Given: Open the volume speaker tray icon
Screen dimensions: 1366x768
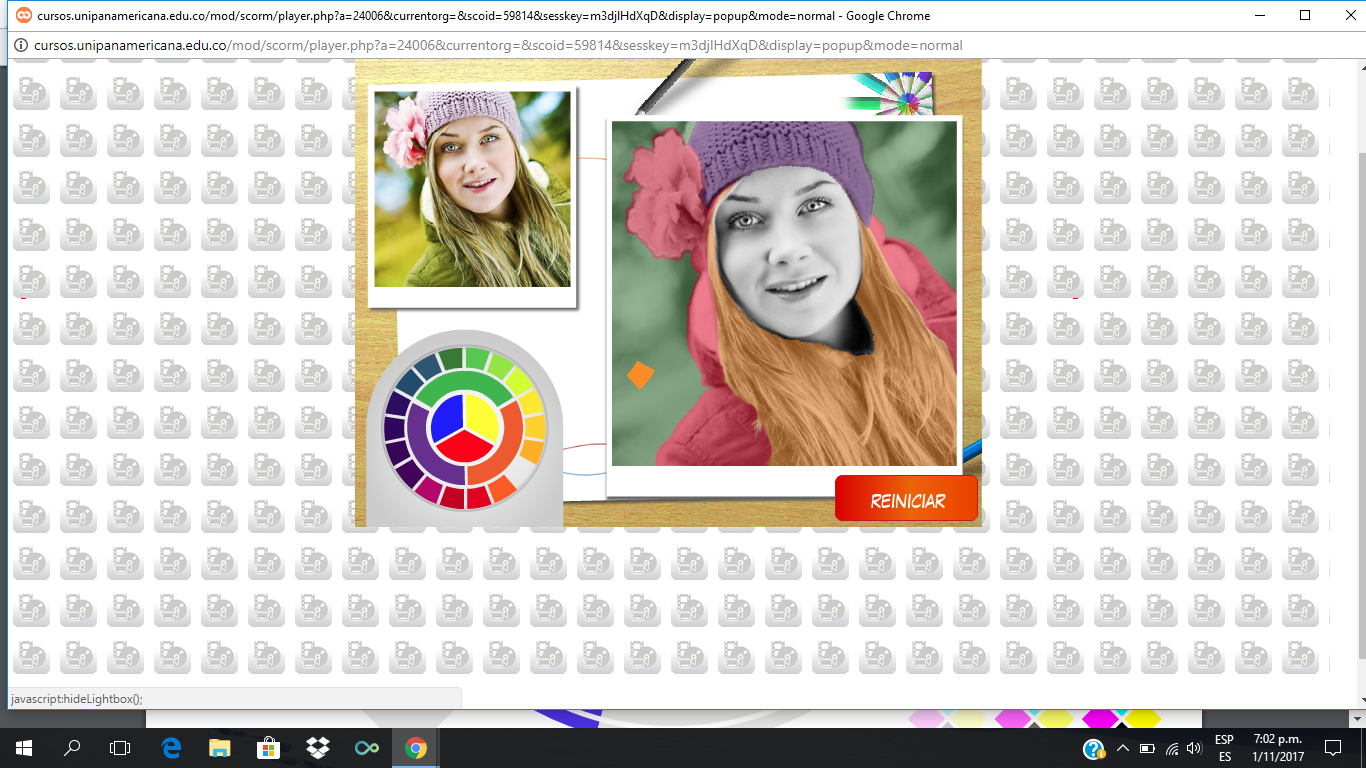Looking at the screenshot, I should pyautogui.click(x=1194, y=748).
